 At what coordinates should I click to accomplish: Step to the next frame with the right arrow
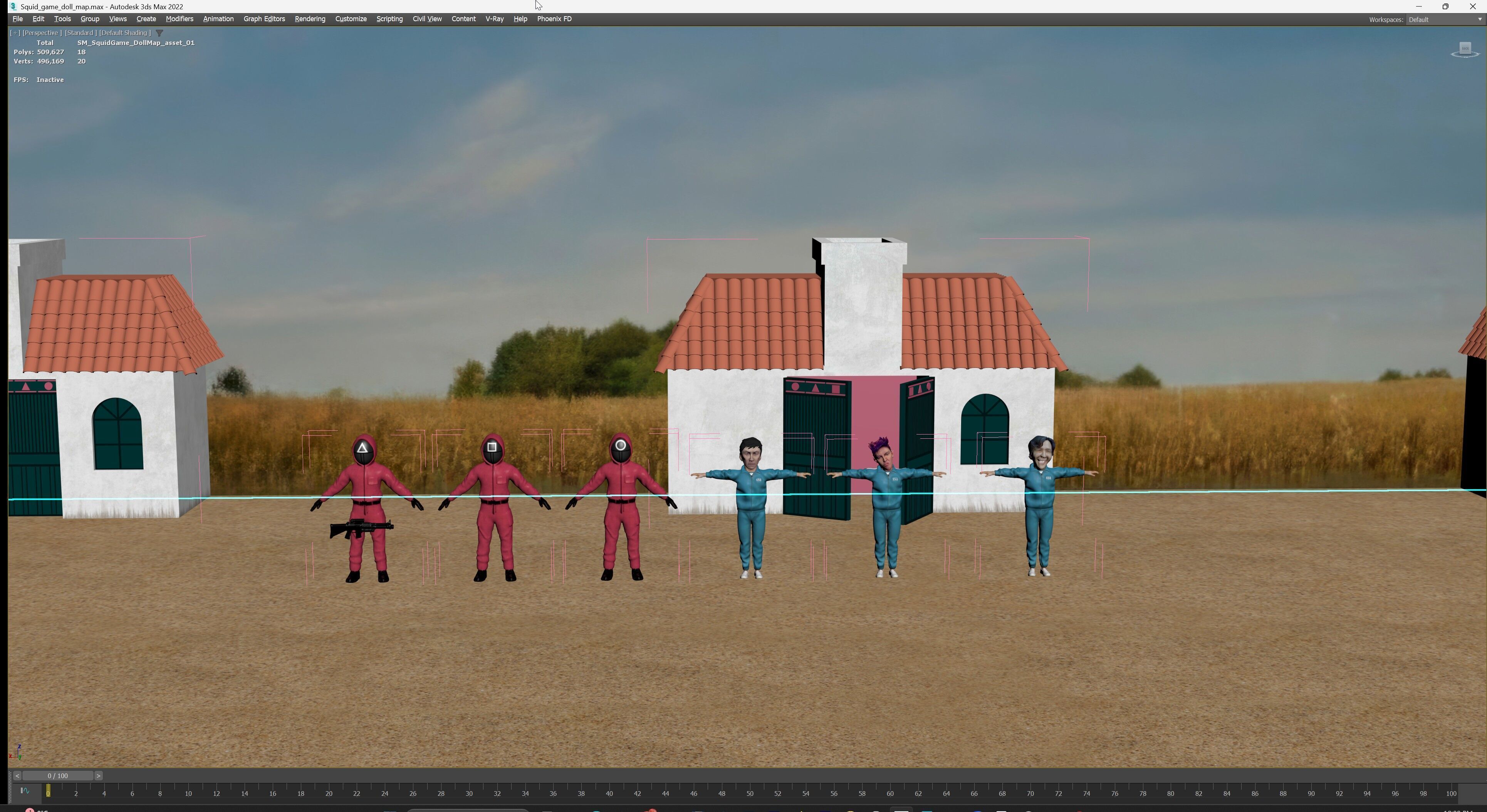(99, 776)
